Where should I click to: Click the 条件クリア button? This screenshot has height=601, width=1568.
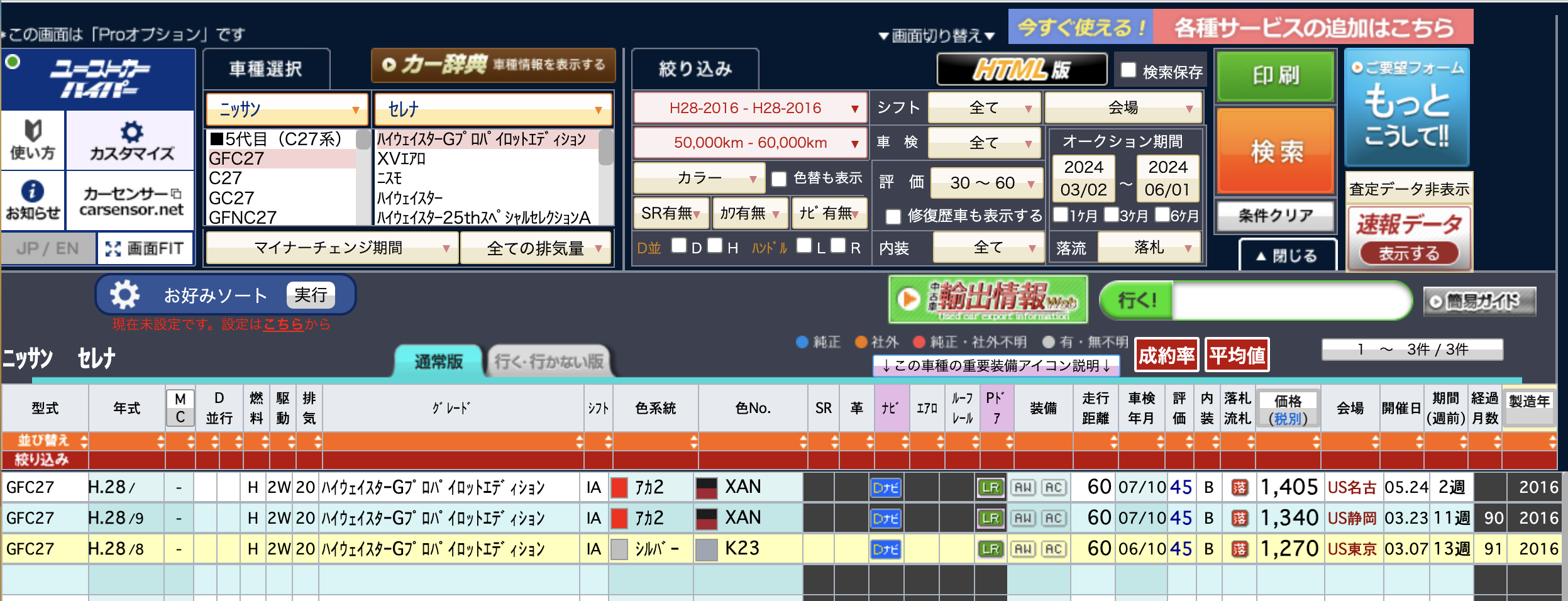(1276, 216)
